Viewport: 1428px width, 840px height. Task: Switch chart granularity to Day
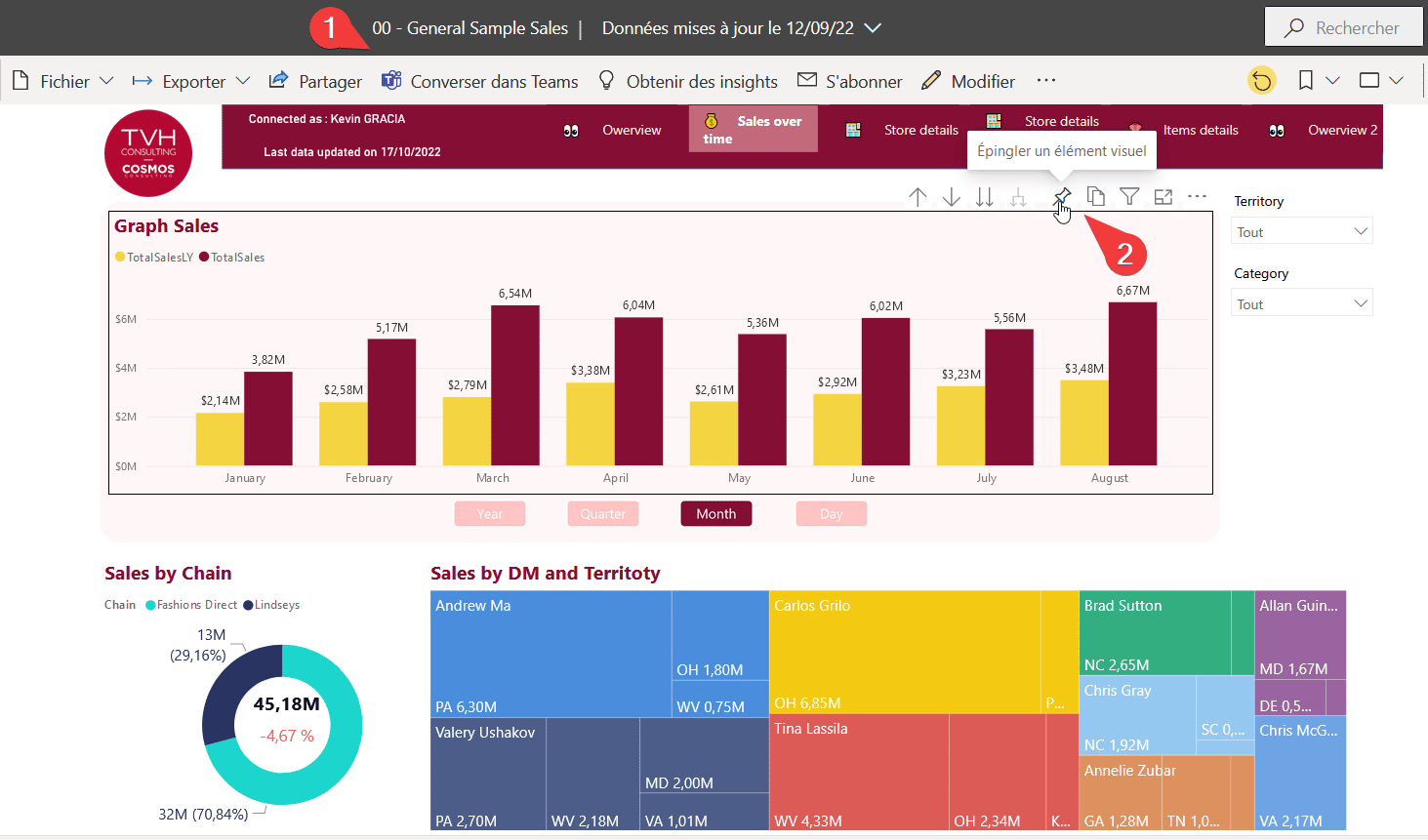coord(831,514)
